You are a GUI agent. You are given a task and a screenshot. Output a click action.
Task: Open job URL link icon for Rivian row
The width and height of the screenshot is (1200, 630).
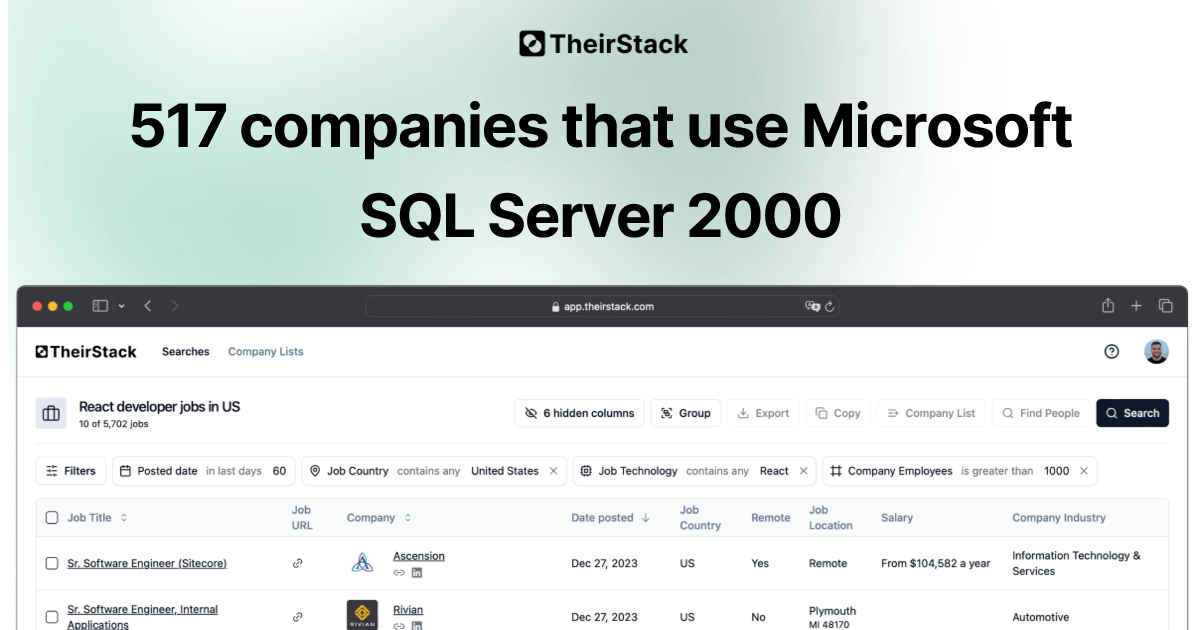(297, 617)
